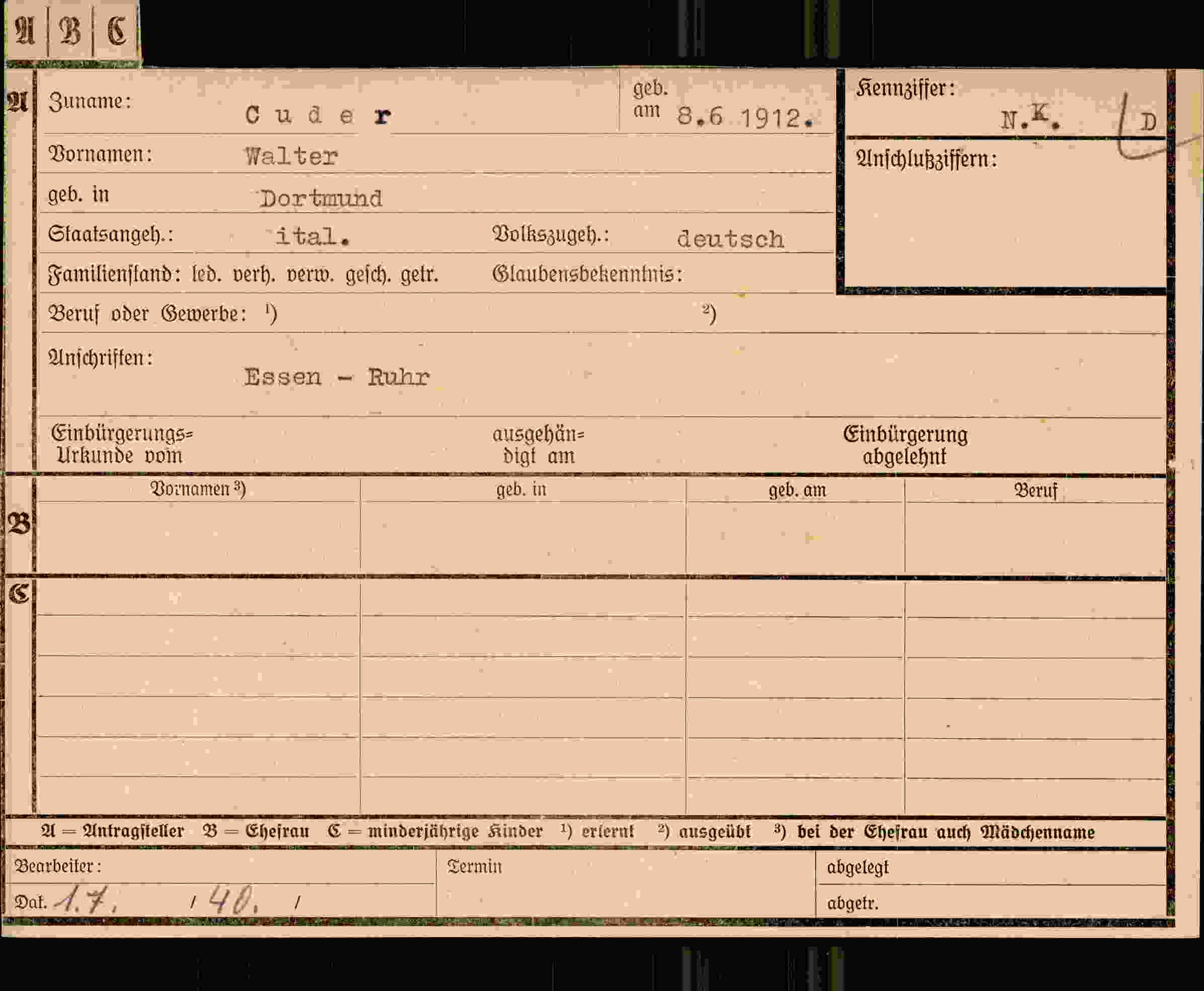Click the surname 'Cuder'
This screenshot has width=1204, height=991.
(x=318, y=115)
